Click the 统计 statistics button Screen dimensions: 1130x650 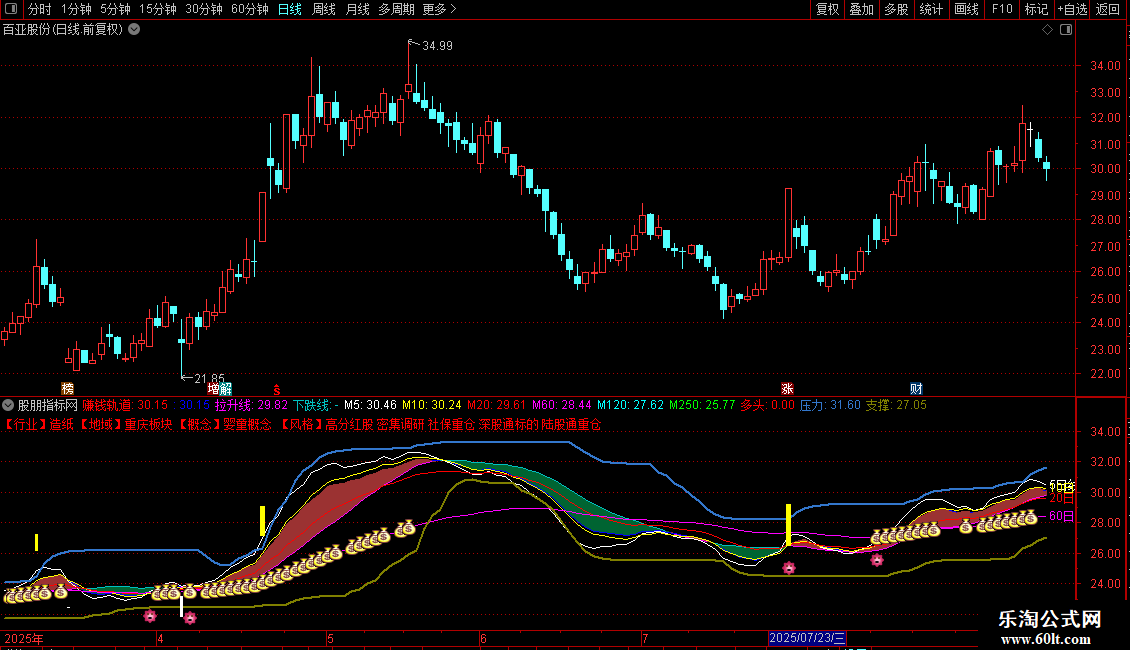click(x=931, y=9)
